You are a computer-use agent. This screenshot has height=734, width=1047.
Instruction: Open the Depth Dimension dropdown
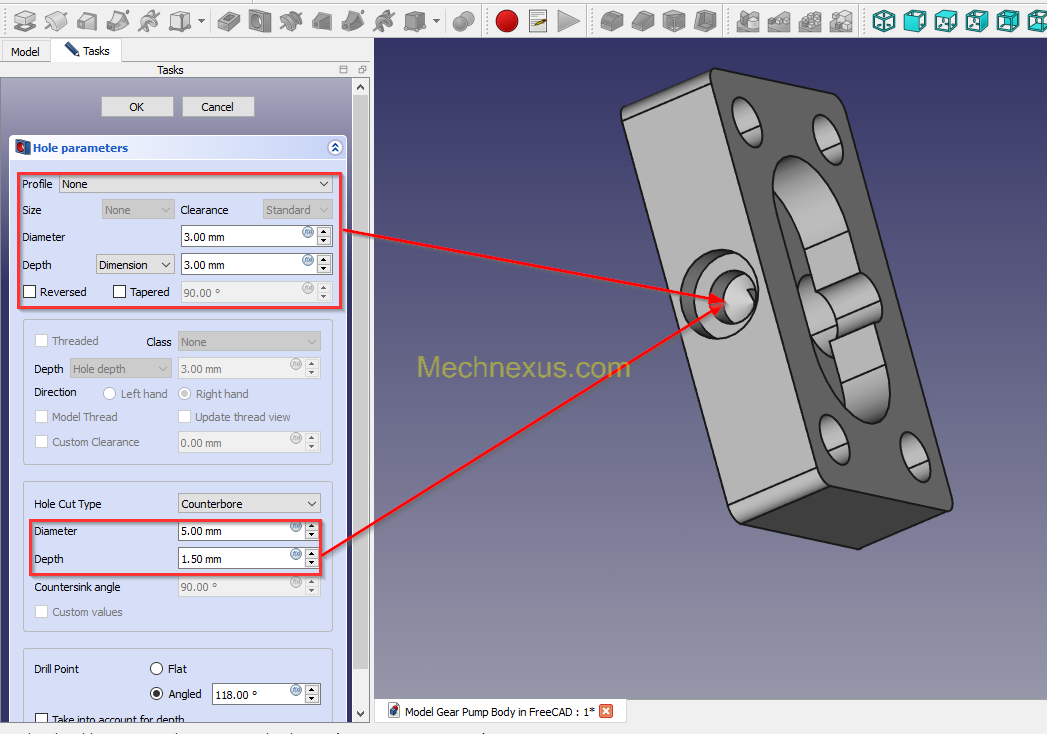[x=135, y=265]
